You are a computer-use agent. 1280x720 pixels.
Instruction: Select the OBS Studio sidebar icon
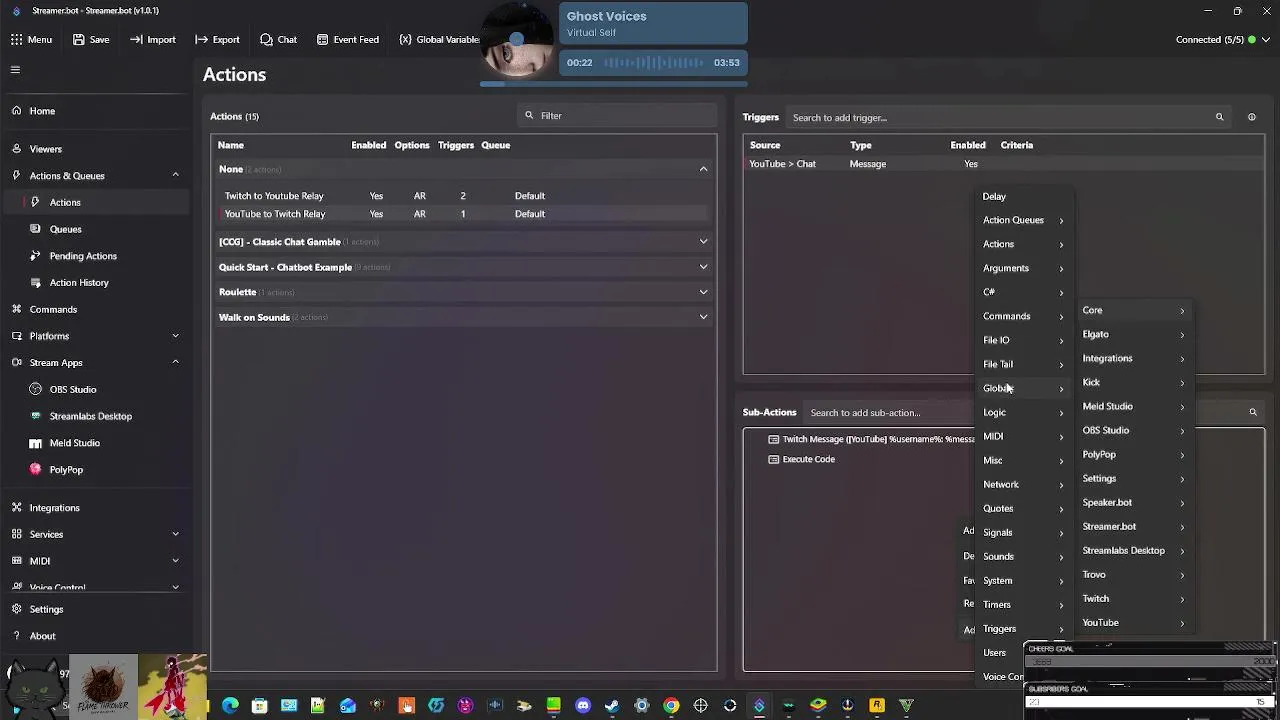(36, 390)
